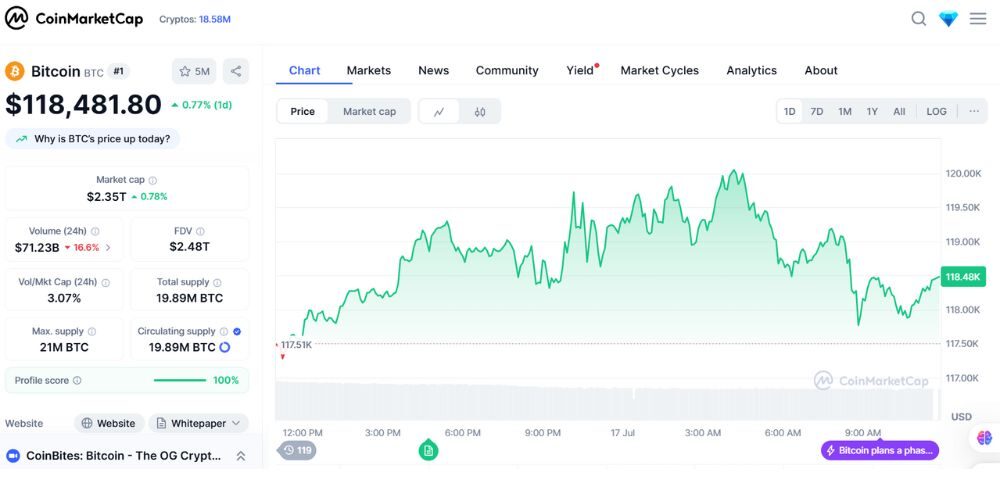
Task: Add Bitcoin to watchlist with star button
Action: (x=194, y=71)
